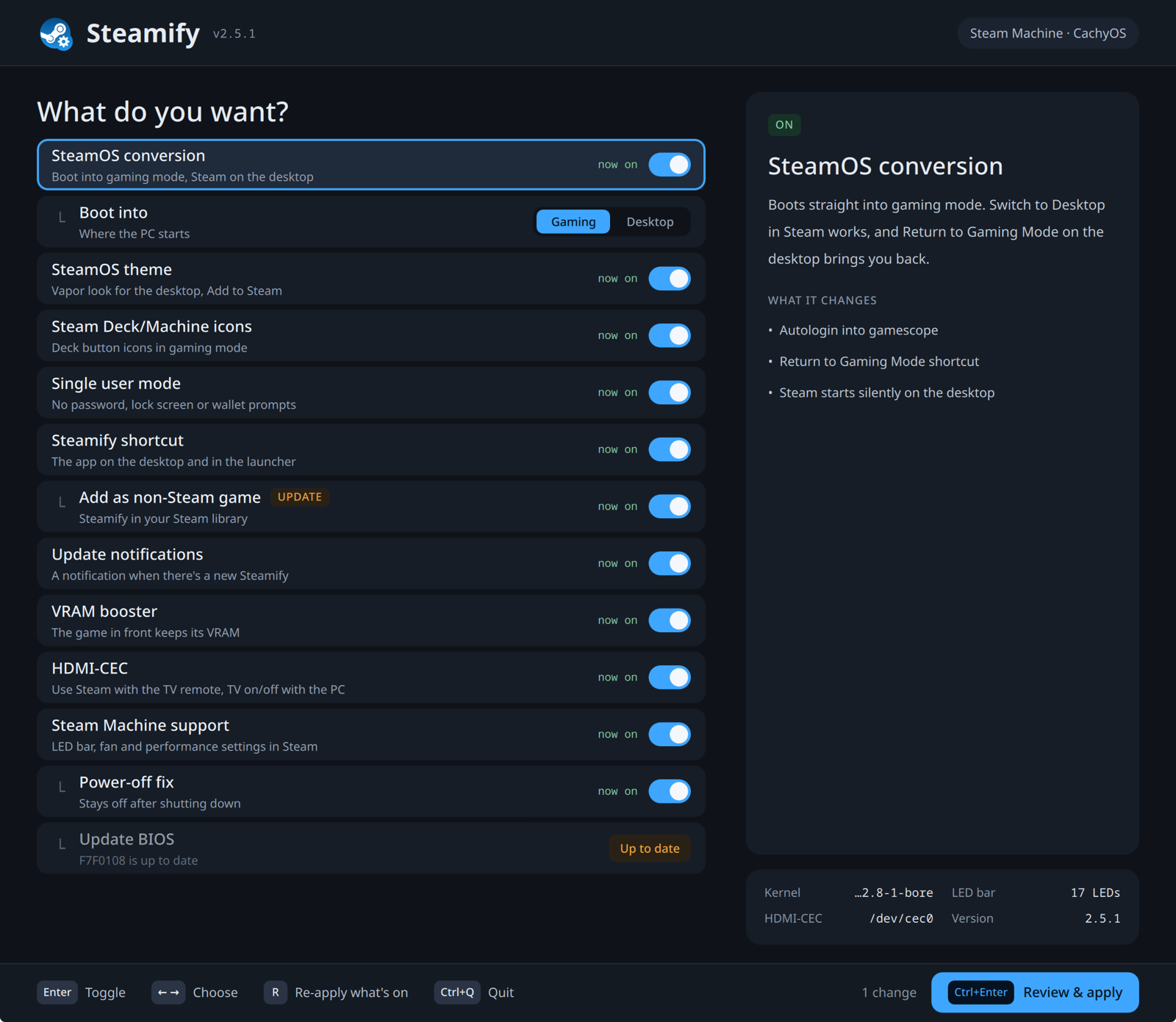Toggle the Single user mode switch
Image resolution: width=1176 pixels, height=1022 pixels.
670,393
